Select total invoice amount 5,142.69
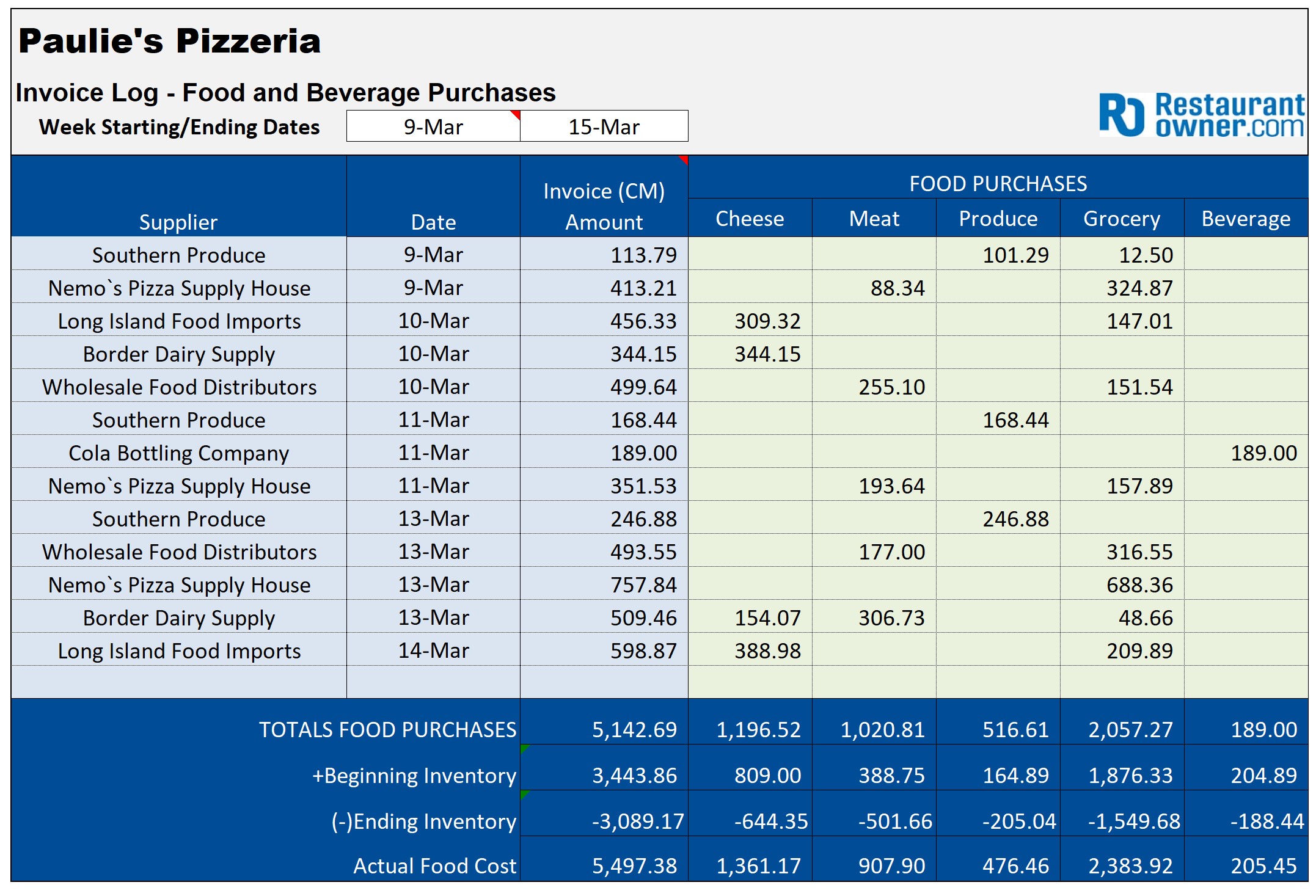The image size is (1316, 896). pos(604,722)
